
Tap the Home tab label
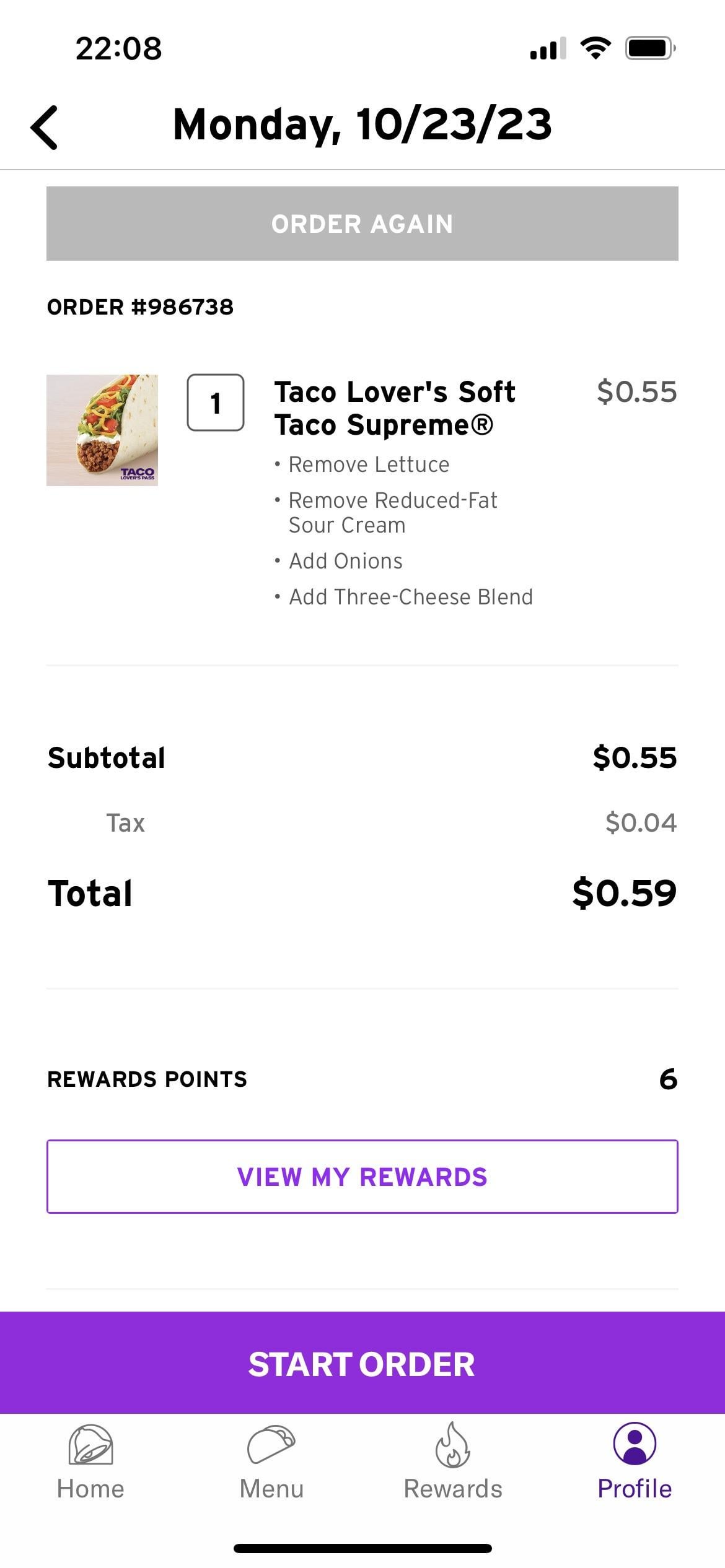click(x=90, y=1489)
